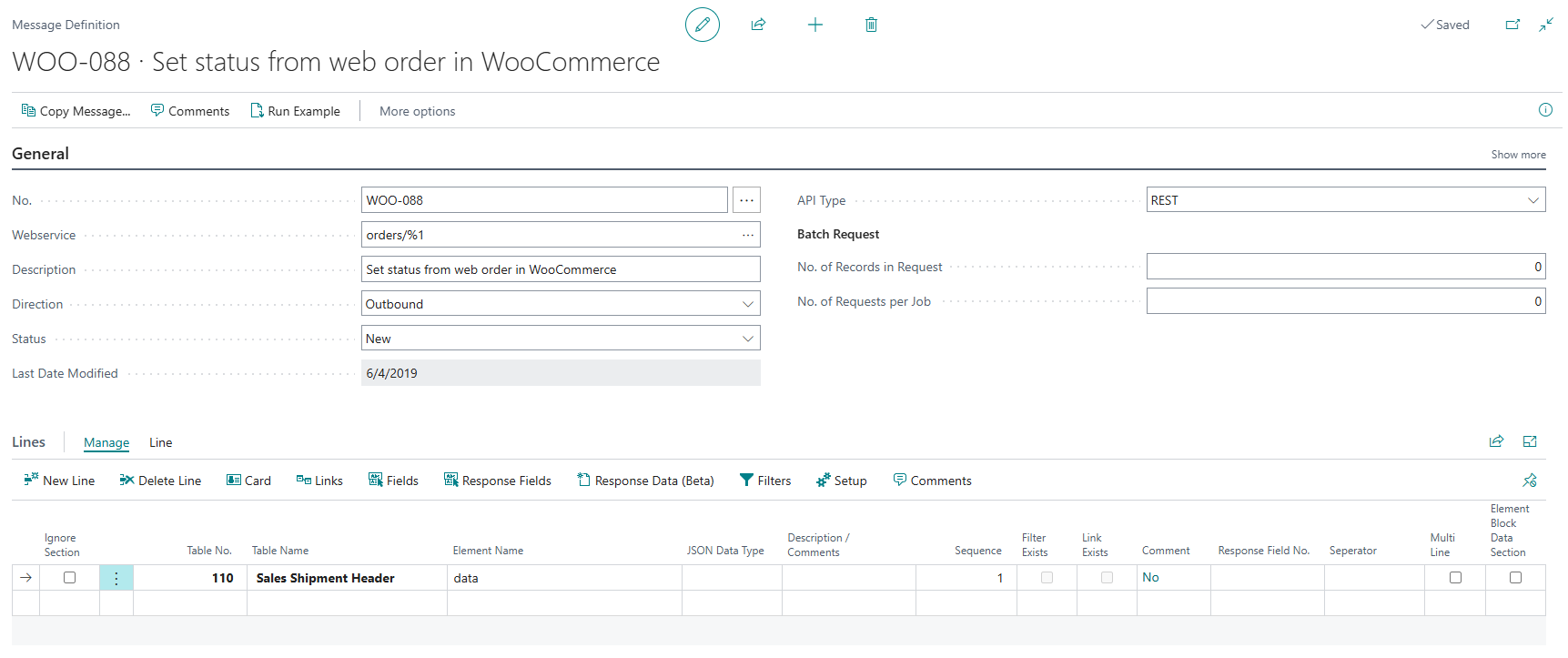Switch to the Manage tab in Lines
Image resolution: width=1568 pixels, height=658 pixels.
click(x=106, y=442)
